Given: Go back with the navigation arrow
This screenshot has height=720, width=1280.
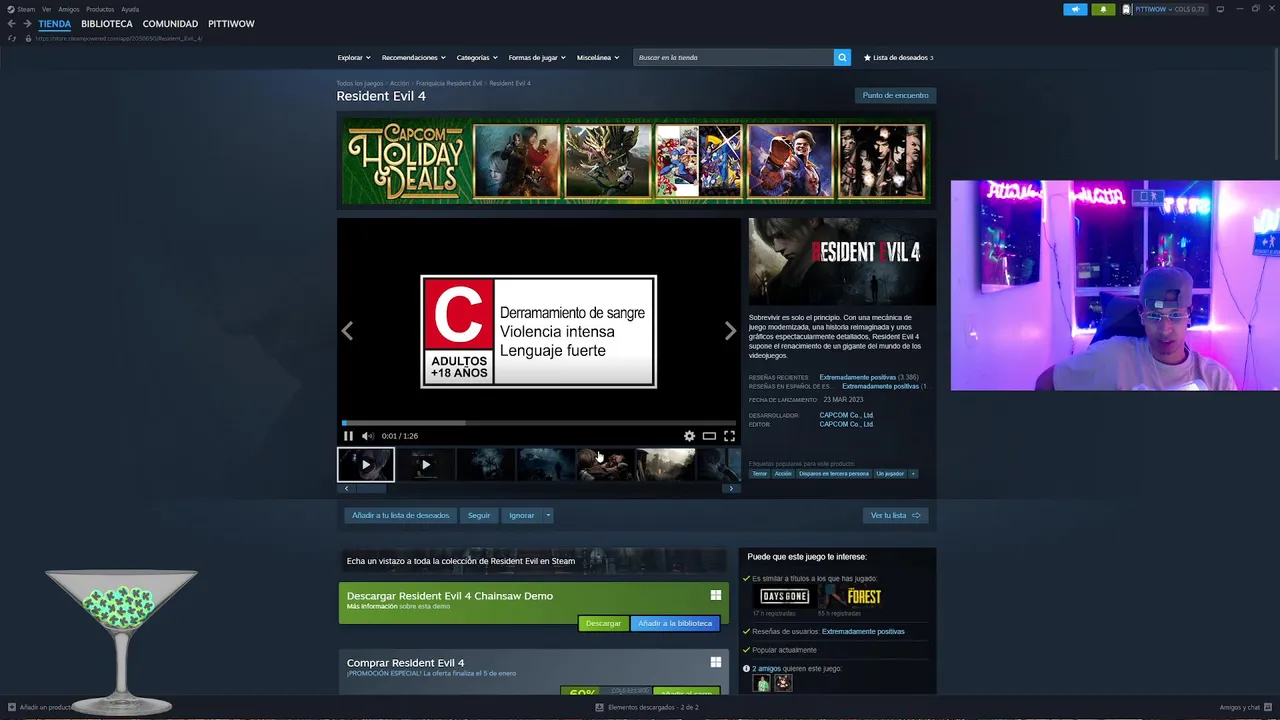Looking at the screenshot, I should [11, 24].
